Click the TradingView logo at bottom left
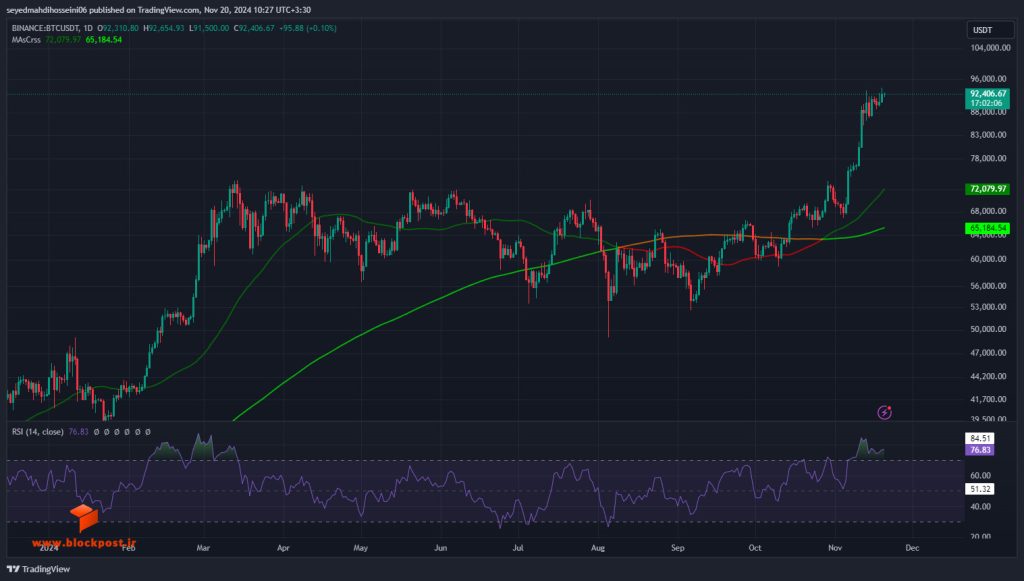The width and height of the screenshot is (1024, 581). coord(38,569)
